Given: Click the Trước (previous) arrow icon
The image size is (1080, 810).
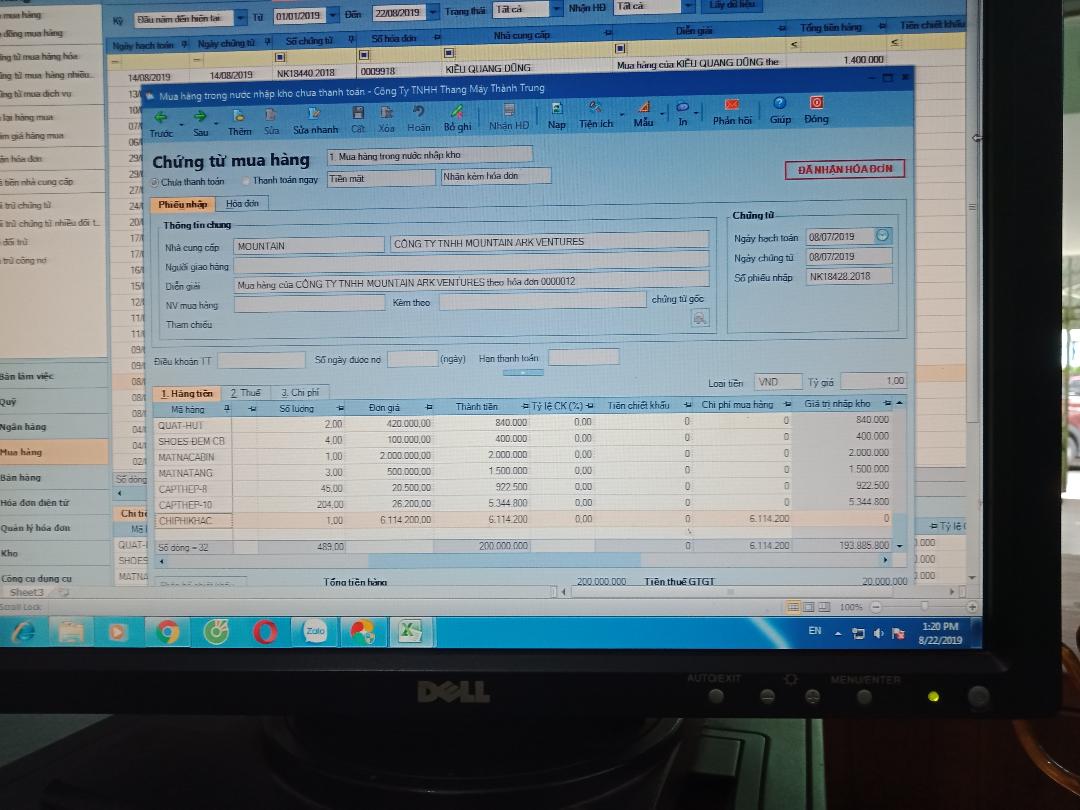Looking at the screenshot, I should point(160,115).
